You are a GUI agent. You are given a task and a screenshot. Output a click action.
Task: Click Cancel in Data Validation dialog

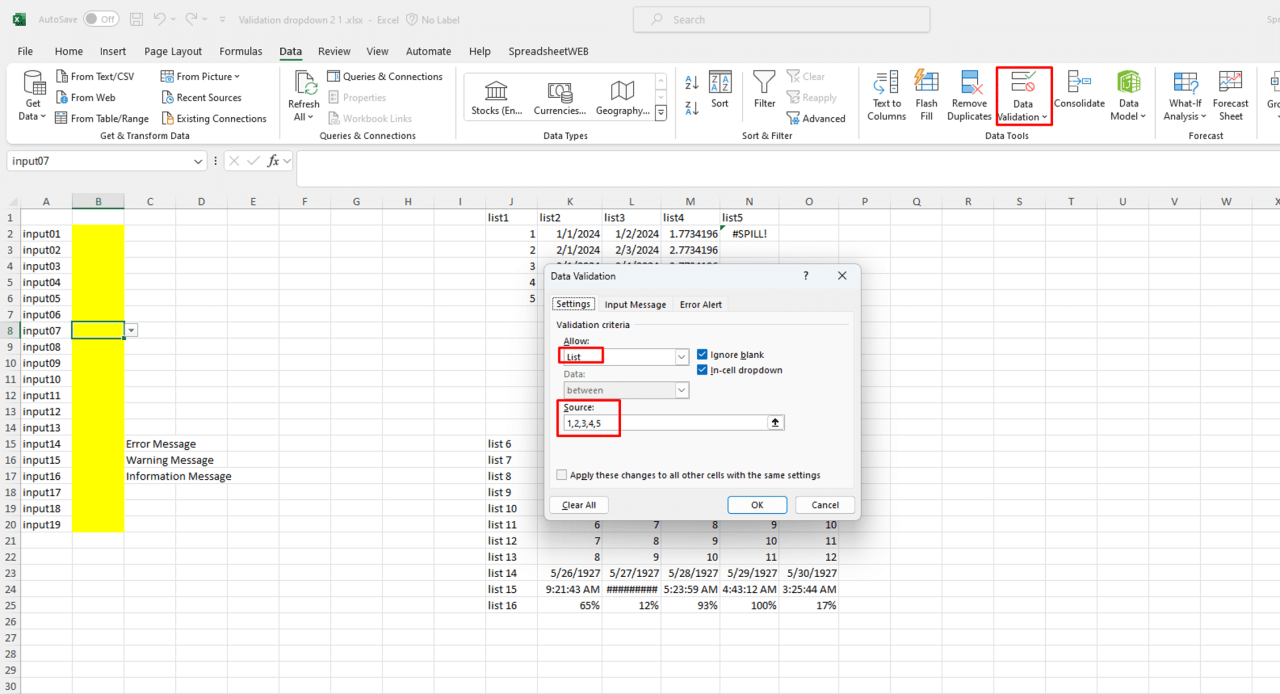point(825,505)
